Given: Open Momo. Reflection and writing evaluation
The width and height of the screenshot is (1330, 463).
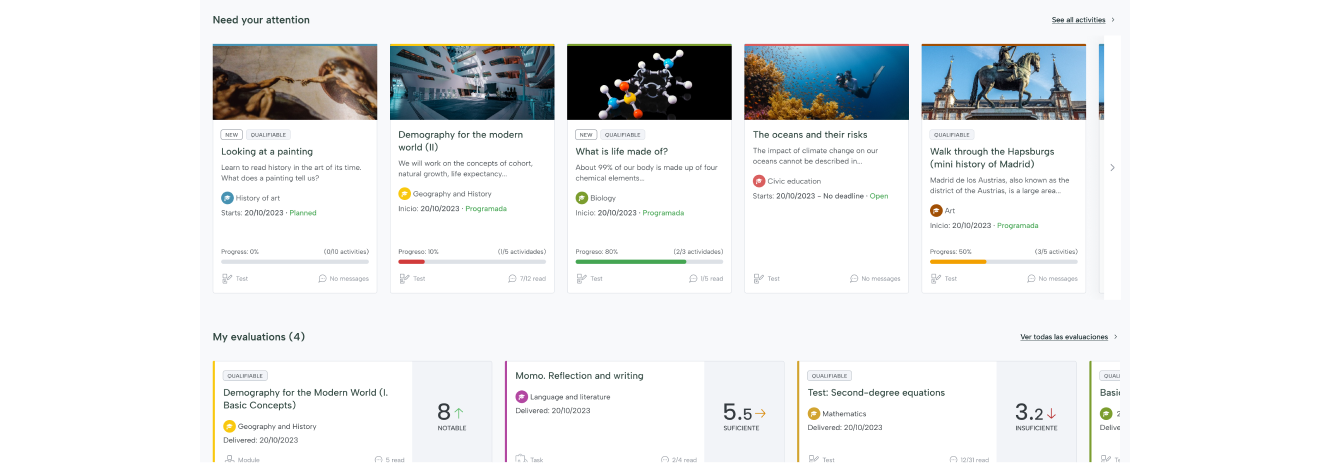Looking at the screenshot, I should click(579, 376).
